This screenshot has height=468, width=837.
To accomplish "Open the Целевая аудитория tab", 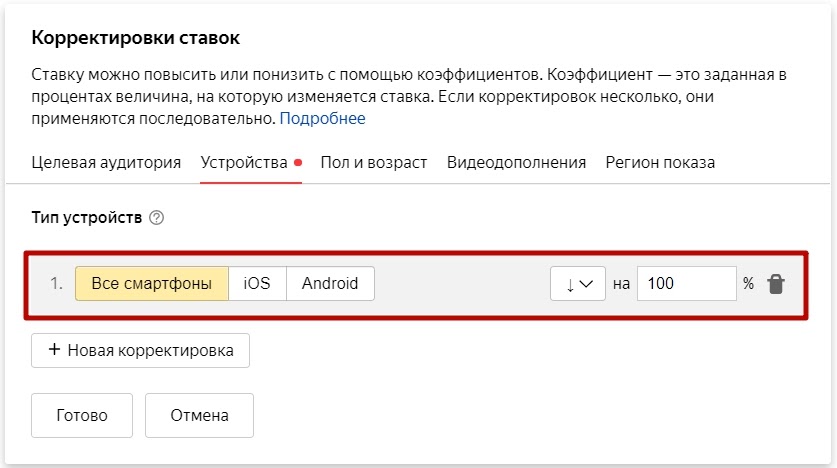I will pos(106,162).
